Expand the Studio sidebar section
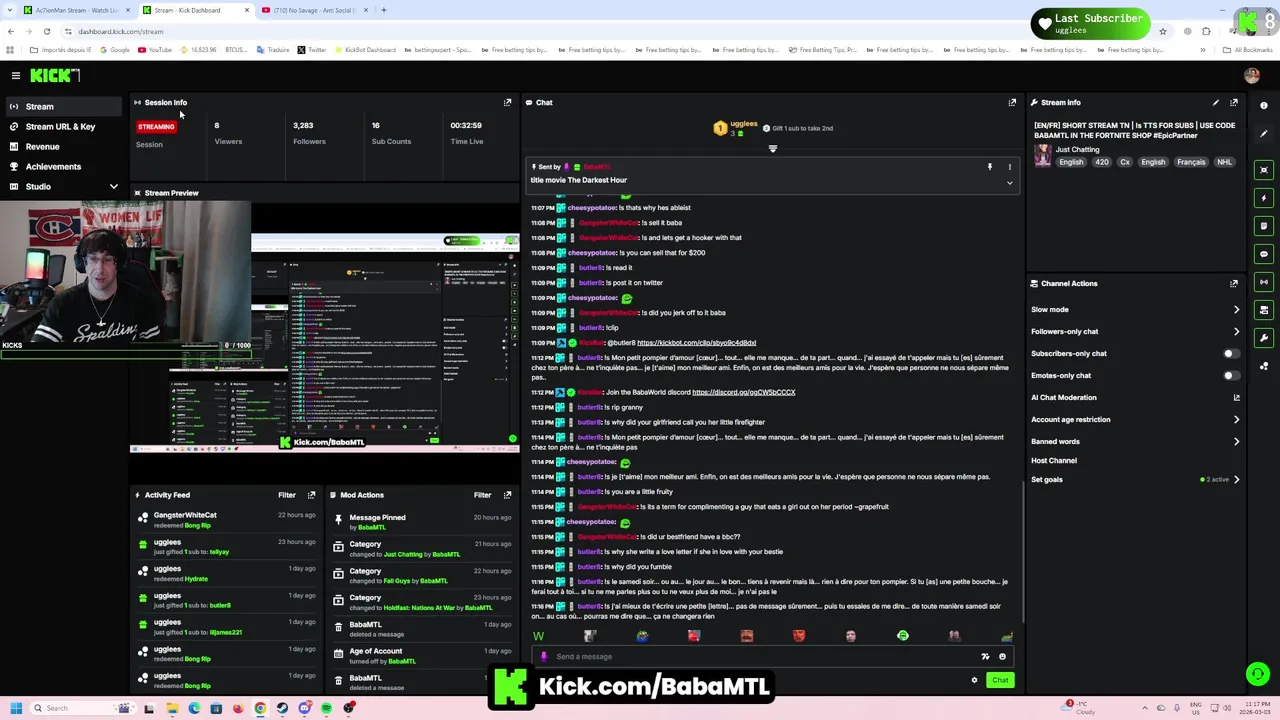1280x720 pixels. point(113,187)
